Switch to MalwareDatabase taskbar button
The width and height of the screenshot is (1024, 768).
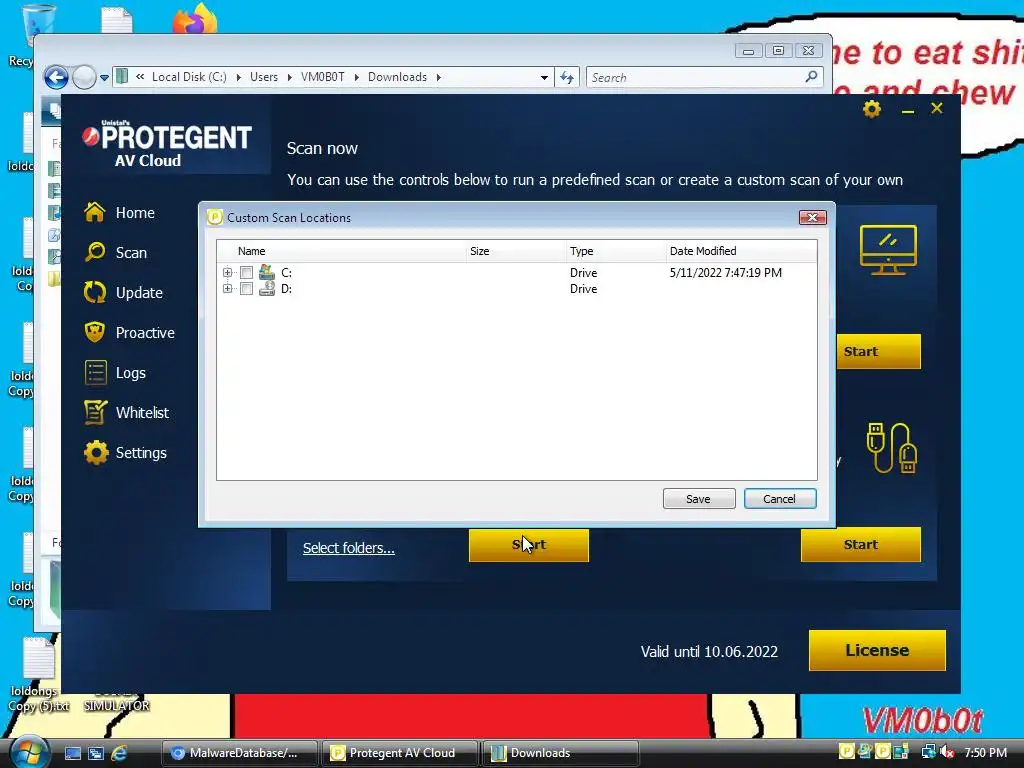[x=239, y=753]
